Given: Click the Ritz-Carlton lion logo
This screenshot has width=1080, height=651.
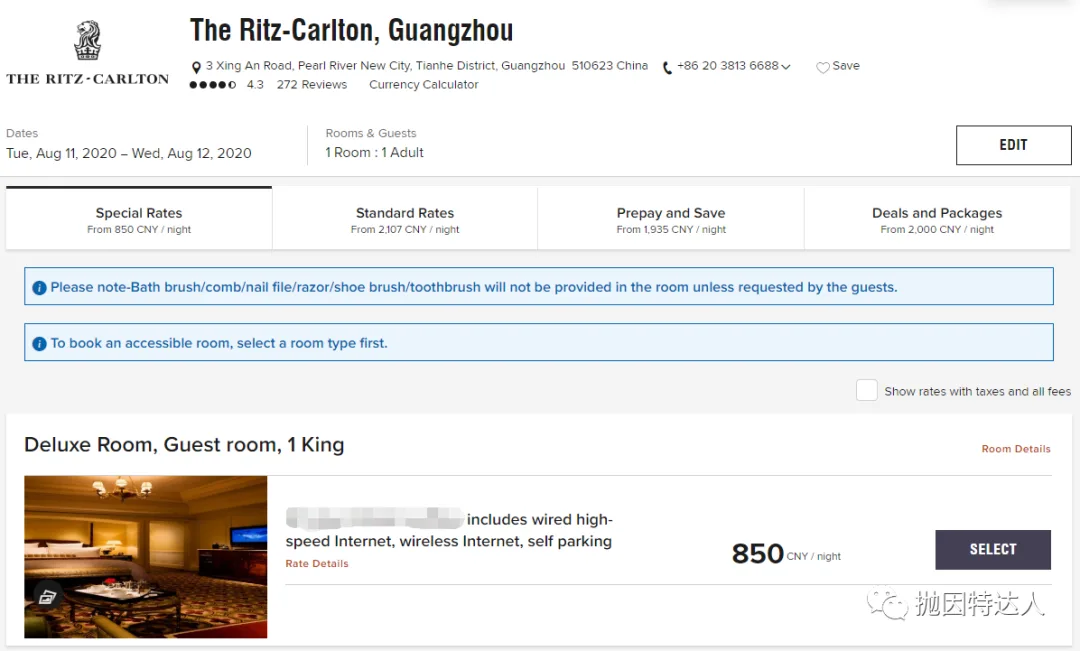Looking at the screenshot, I should pos(87,42).
